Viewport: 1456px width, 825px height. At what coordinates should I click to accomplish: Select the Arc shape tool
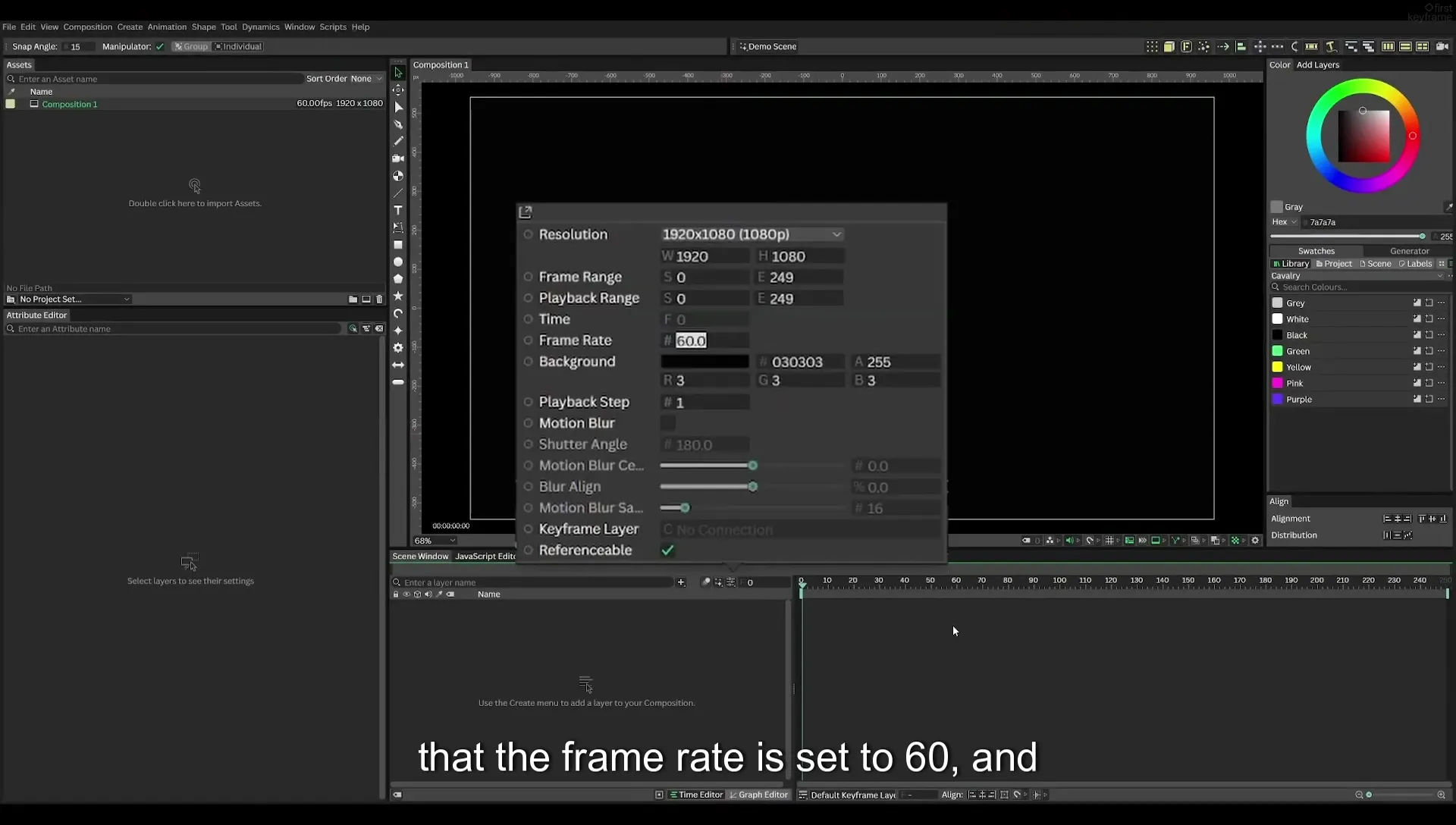coord(398,313)
